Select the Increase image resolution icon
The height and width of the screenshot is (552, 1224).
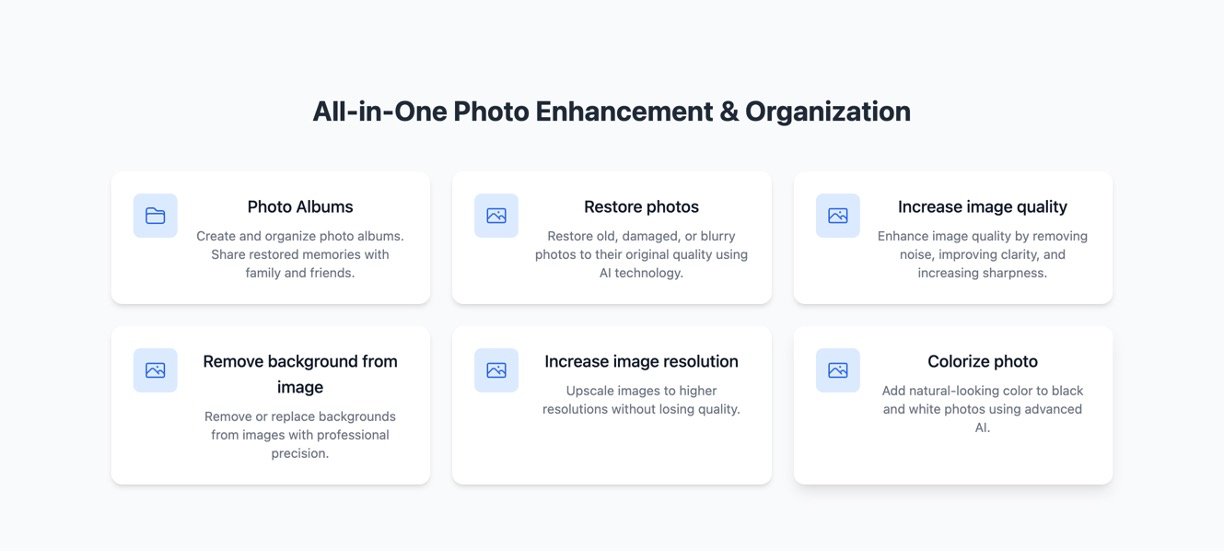coord(496,370)
